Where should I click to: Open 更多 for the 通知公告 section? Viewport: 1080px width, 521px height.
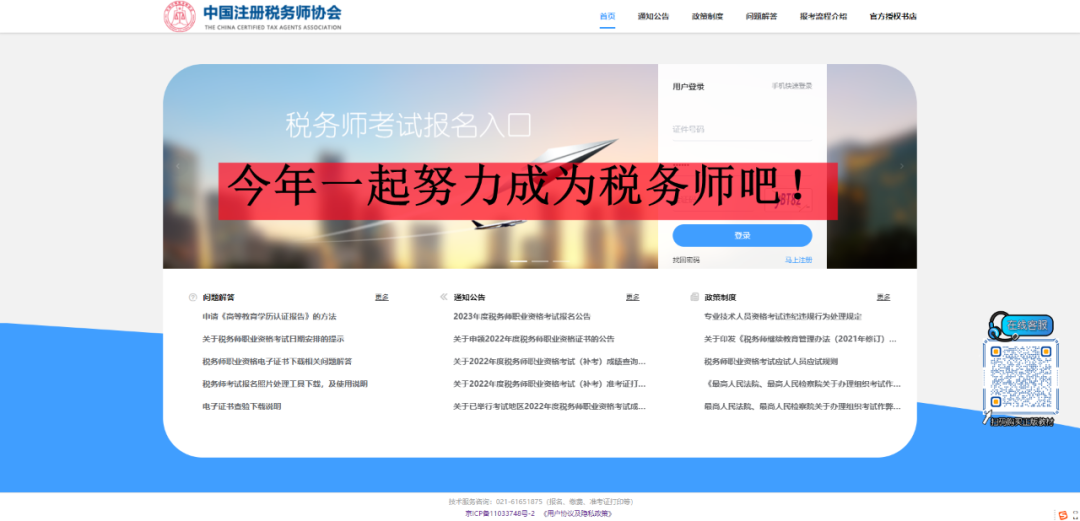pyautogui.click(x=632, y=297)
